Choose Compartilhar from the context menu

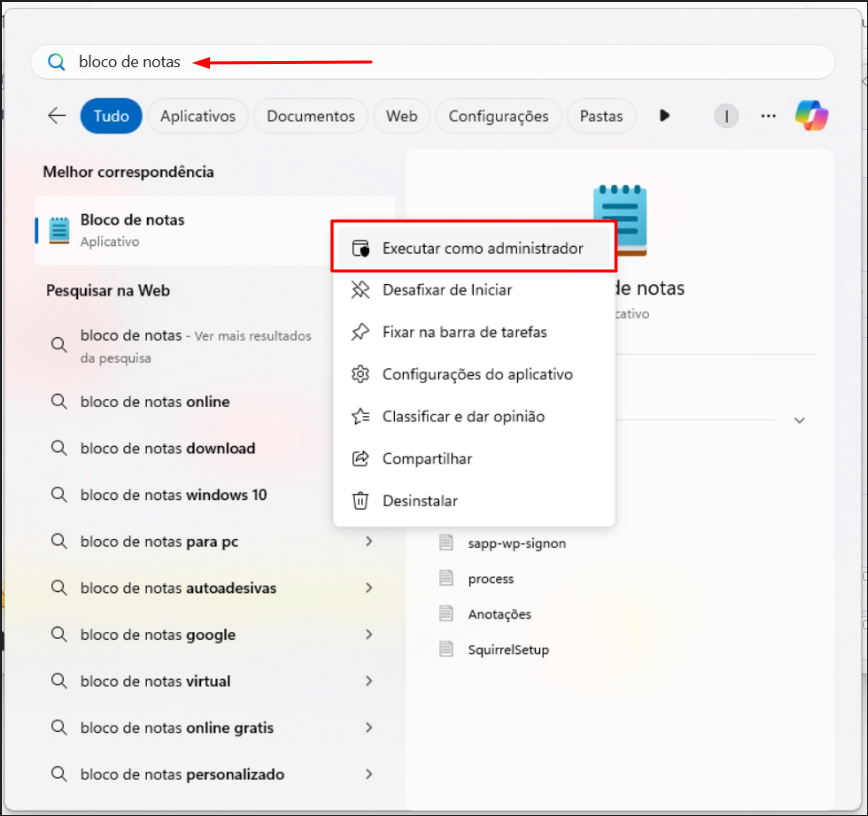point(474,458)
